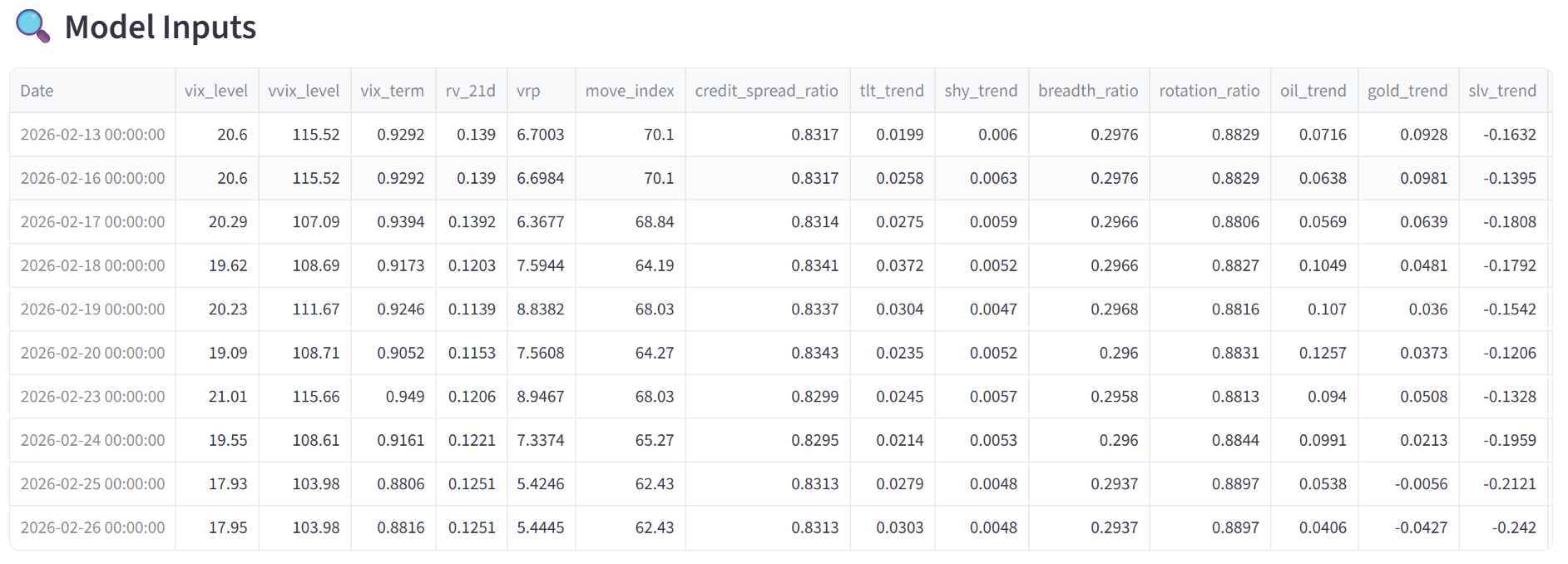Screen dimensions: 1568x564
Task: Sort by the vvix_level column header
Action: (304, 91)
